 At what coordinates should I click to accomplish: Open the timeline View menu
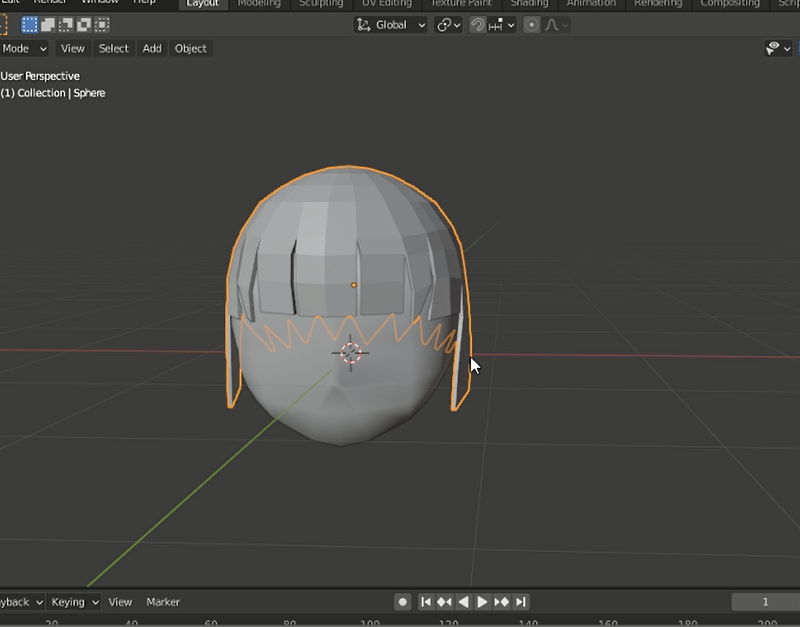click(120, 602)
